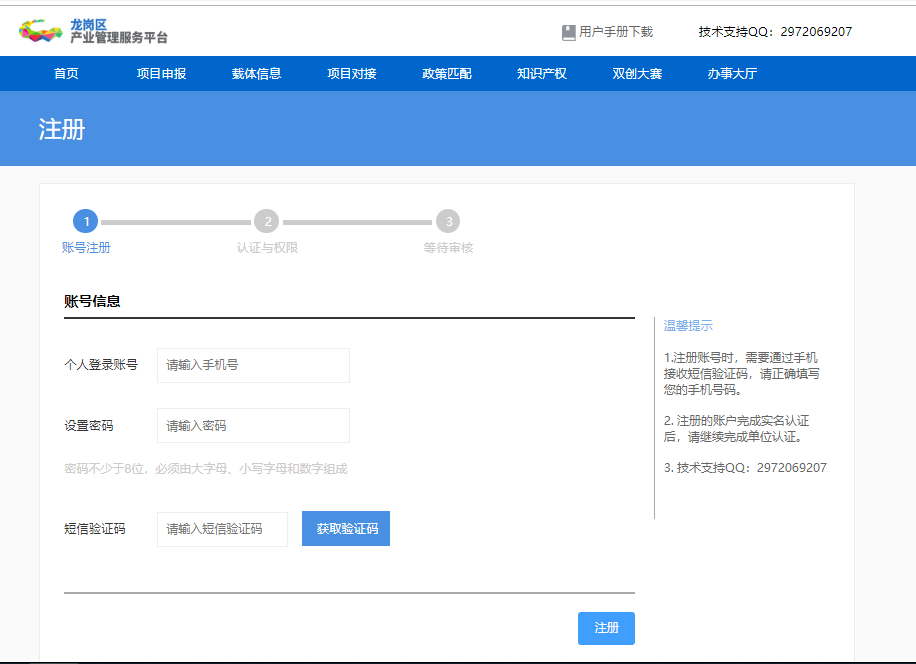Select step 1 circle 账号注册

(x=86, y=221)
